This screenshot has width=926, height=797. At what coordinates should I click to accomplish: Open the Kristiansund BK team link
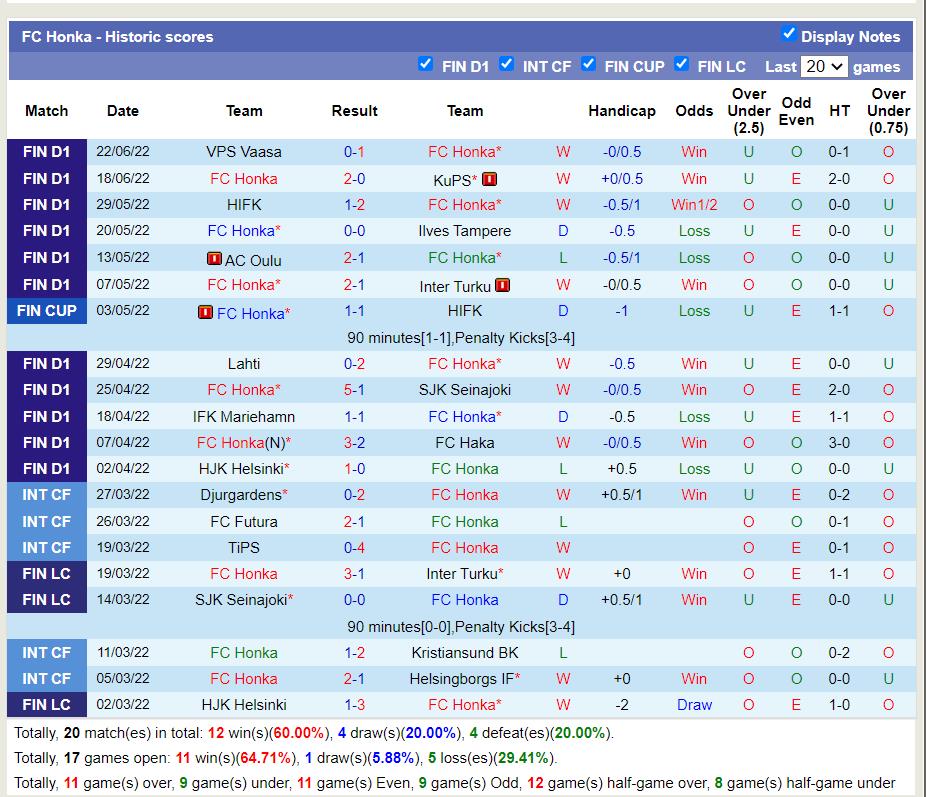click(464, 653)
